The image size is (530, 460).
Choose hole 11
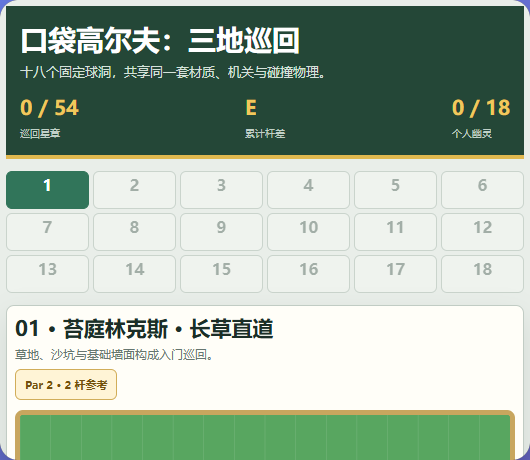coord(395,232)
